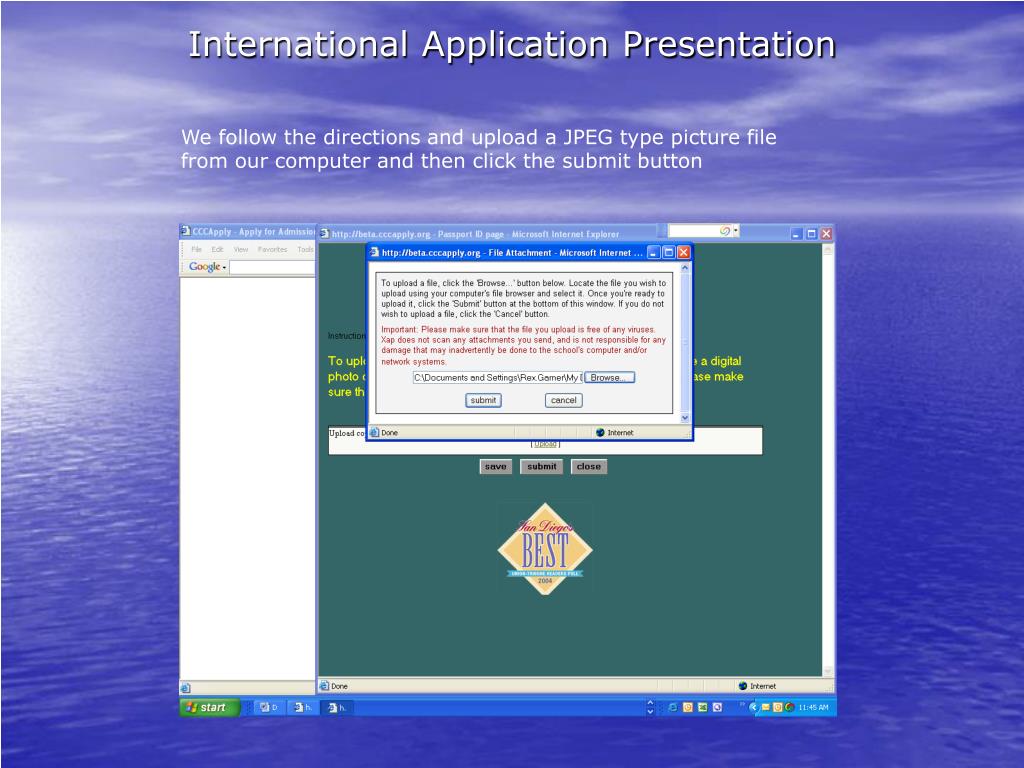The width and height of the screenshot is (1024, 768).
Task: Open the Tools menu in CCCApply window
Action: pos(306,249)
